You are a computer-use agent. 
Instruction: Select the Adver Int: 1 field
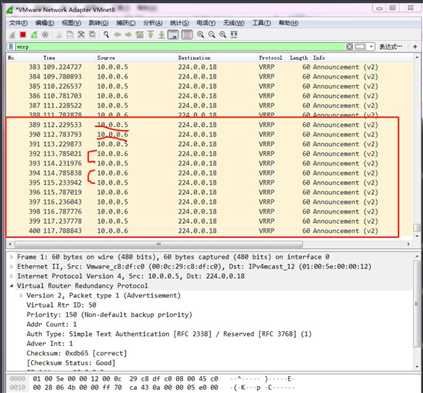(50, 343)
